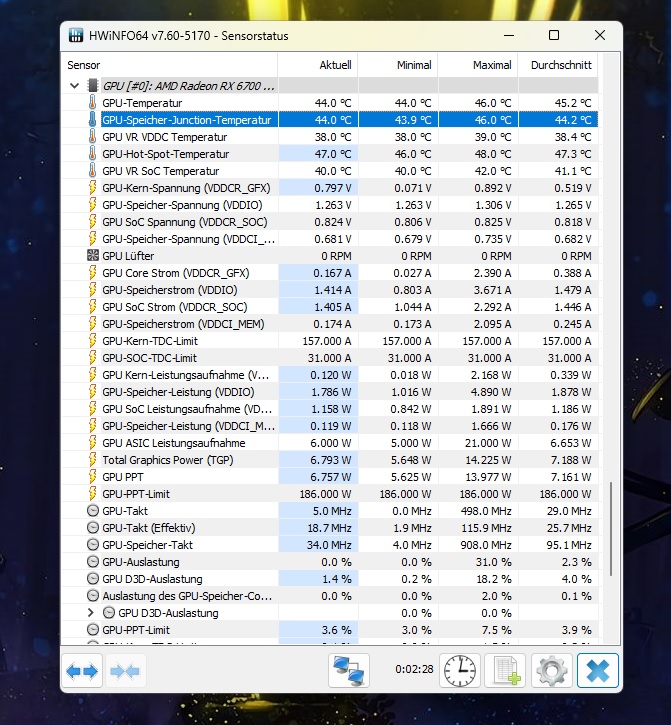Click the fan icon of GPU Lüfter
This screenshot has height=725, width=671.
coord(93,256)
